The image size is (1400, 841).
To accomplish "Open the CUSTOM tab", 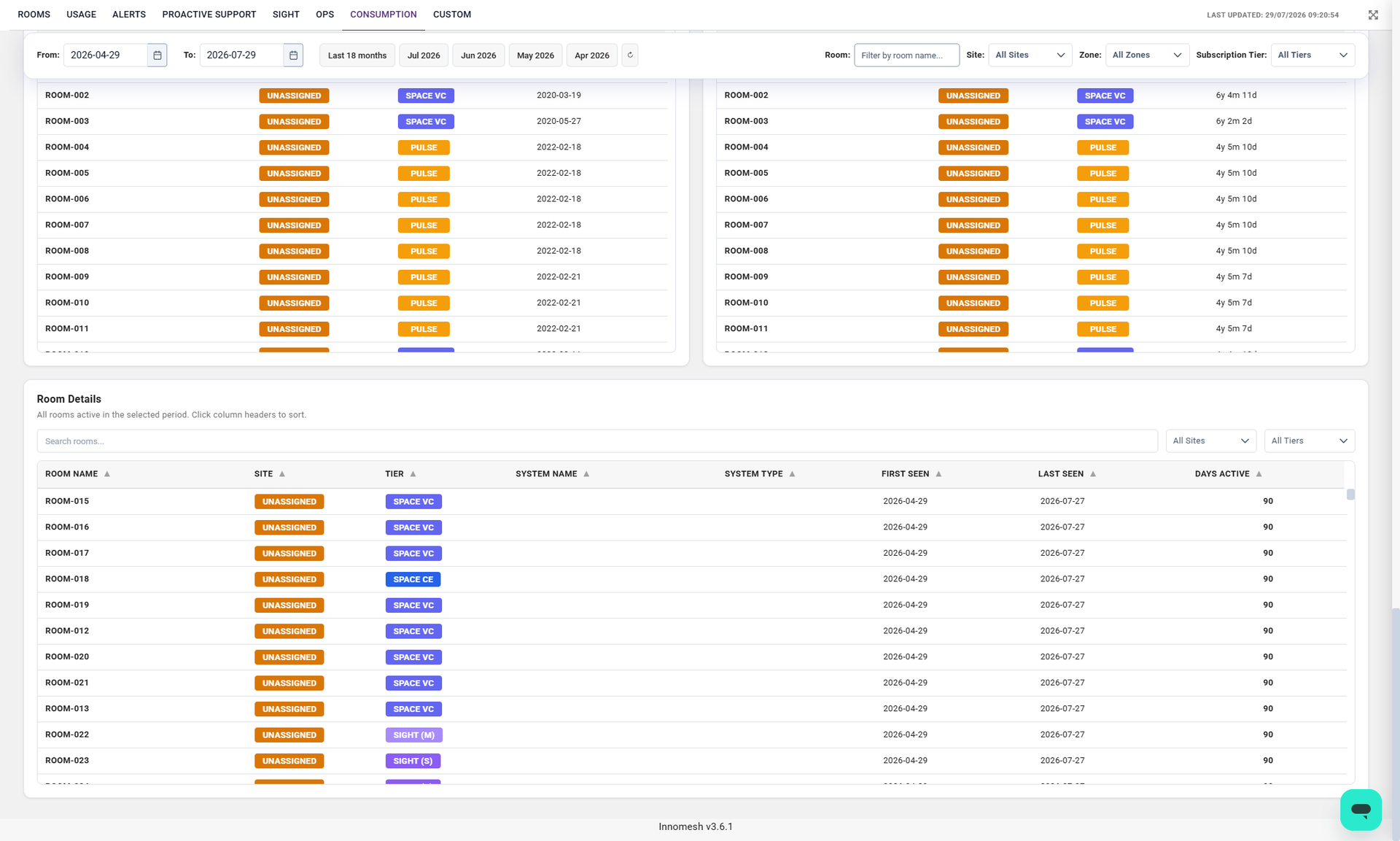I will pyautogui.click(x=452, y=15).
